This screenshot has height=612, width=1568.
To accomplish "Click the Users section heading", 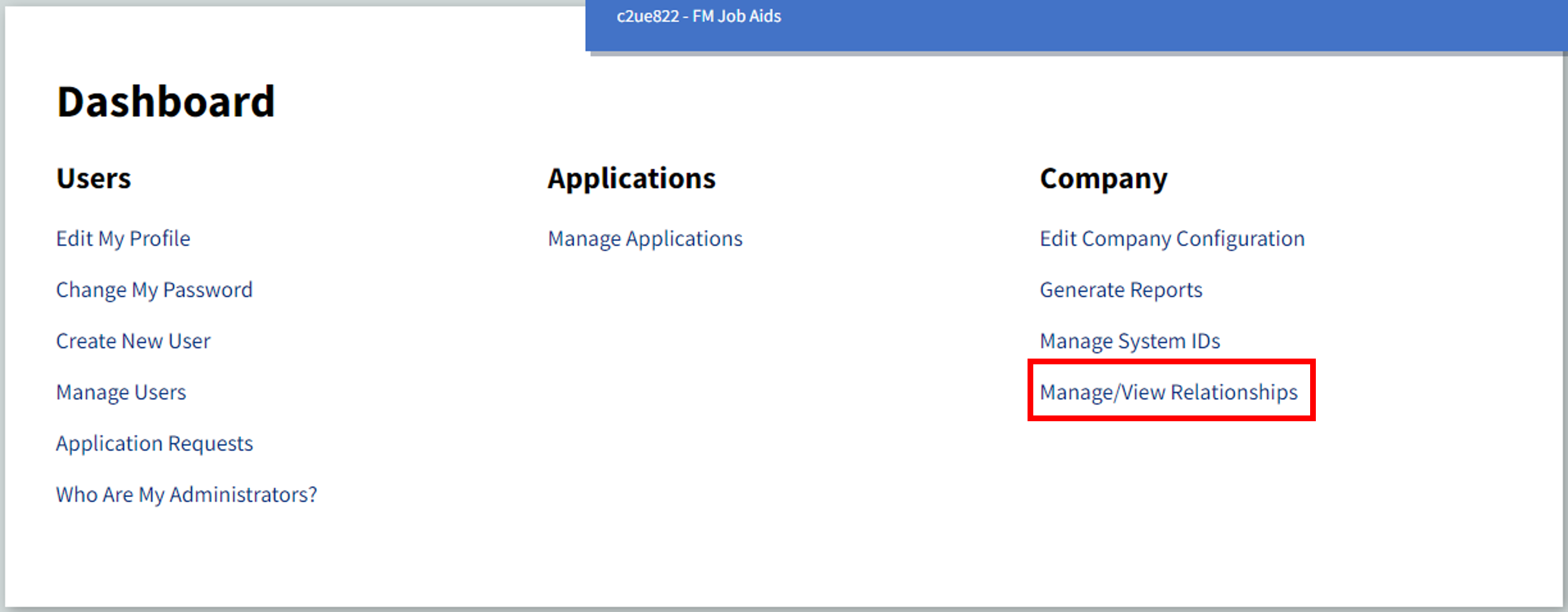I will point(94,178).
